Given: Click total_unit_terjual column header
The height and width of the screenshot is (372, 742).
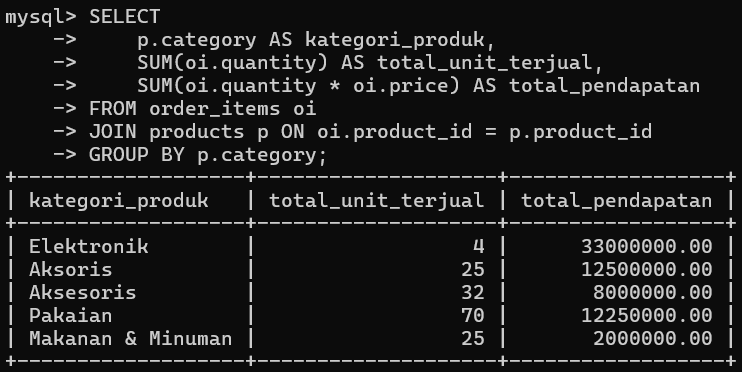Looking at the screenshot, I should [376, 201].
